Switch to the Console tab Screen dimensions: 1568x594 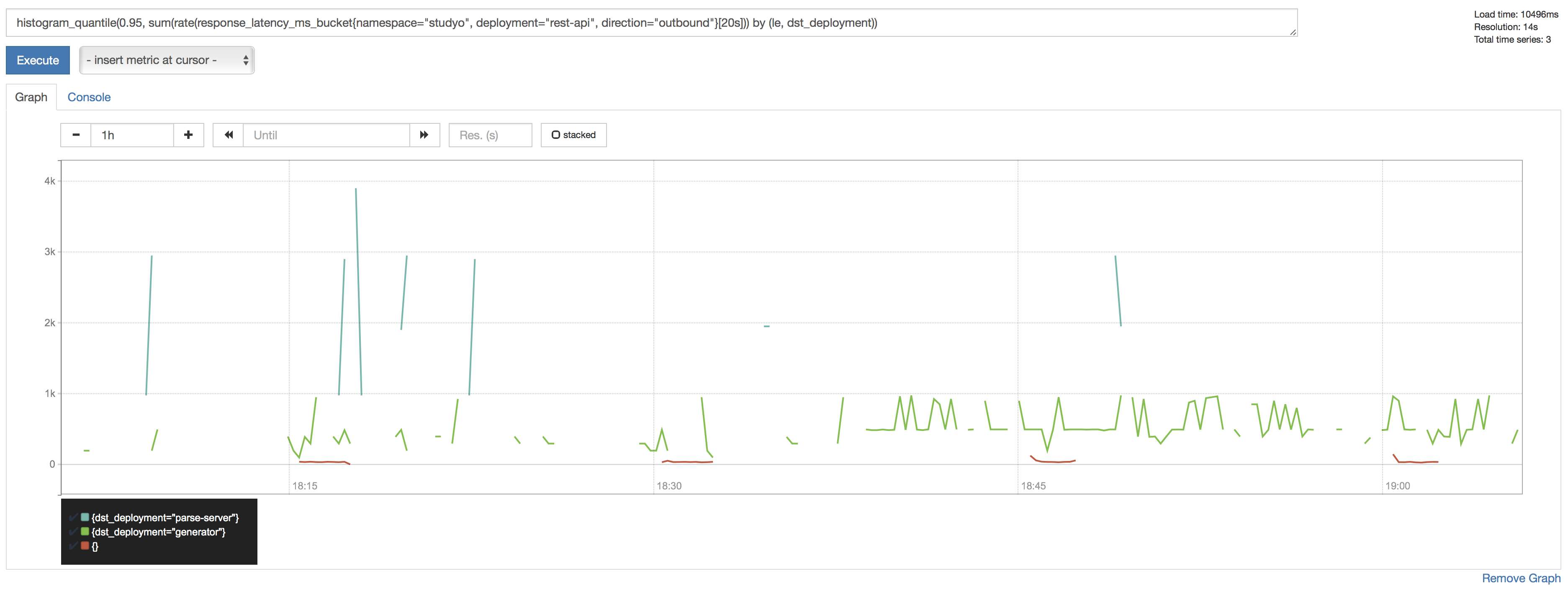tap(89, 97)
